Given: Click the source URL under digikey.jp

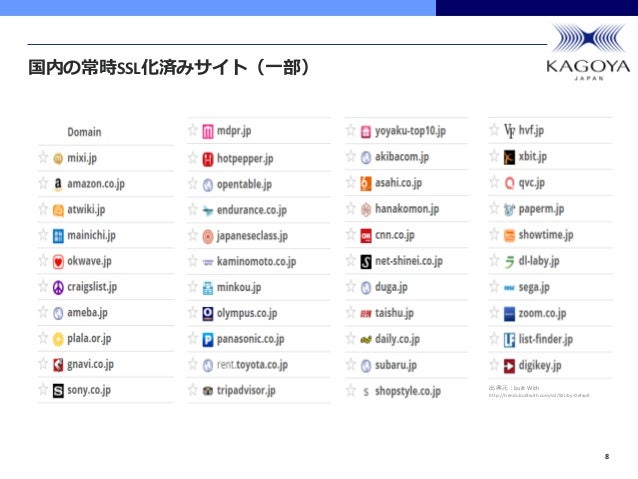Looking at the screenshot, I should 539,395.
